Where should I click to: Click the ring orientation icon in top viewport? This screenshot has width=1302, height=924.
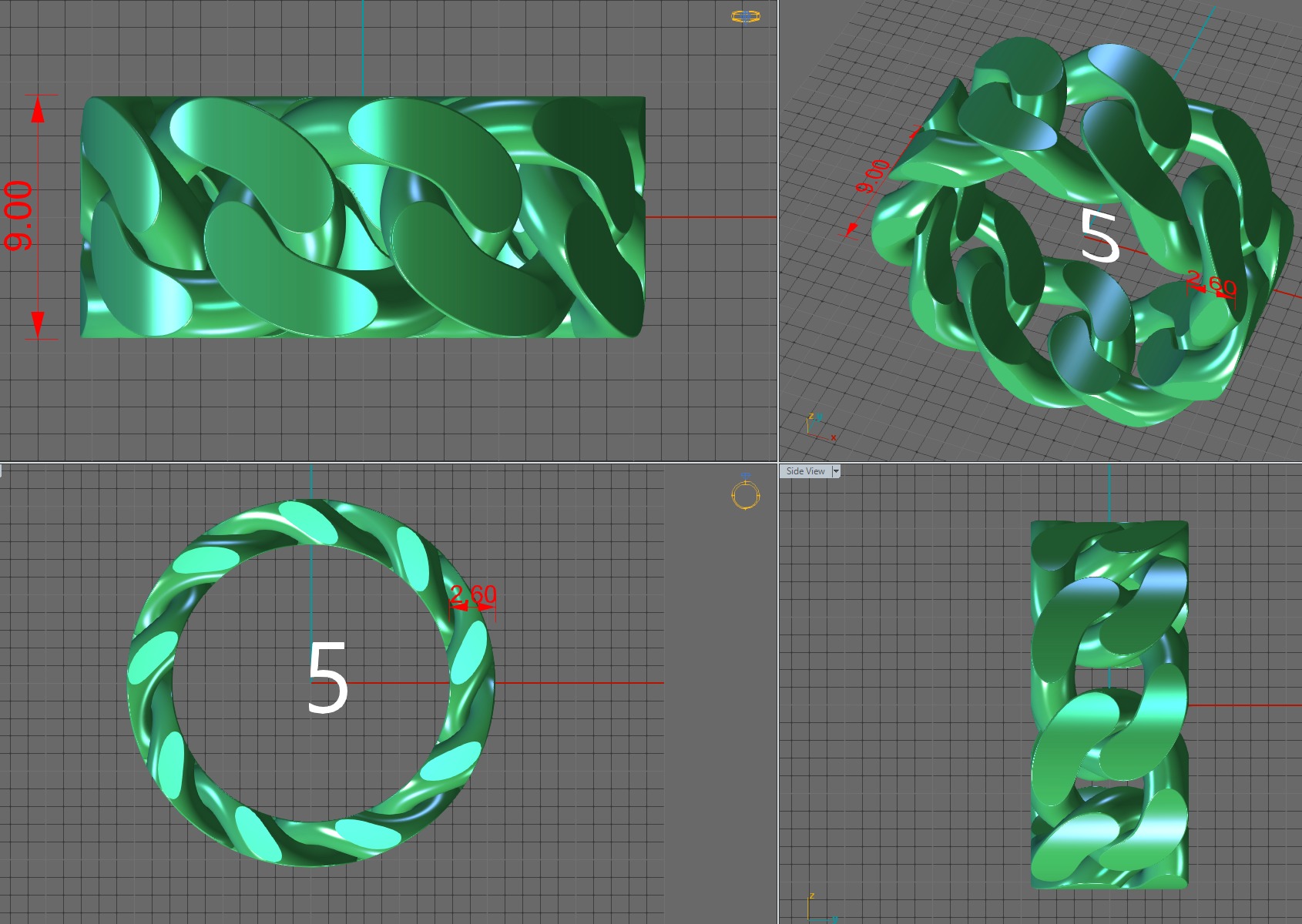(745, 15)
